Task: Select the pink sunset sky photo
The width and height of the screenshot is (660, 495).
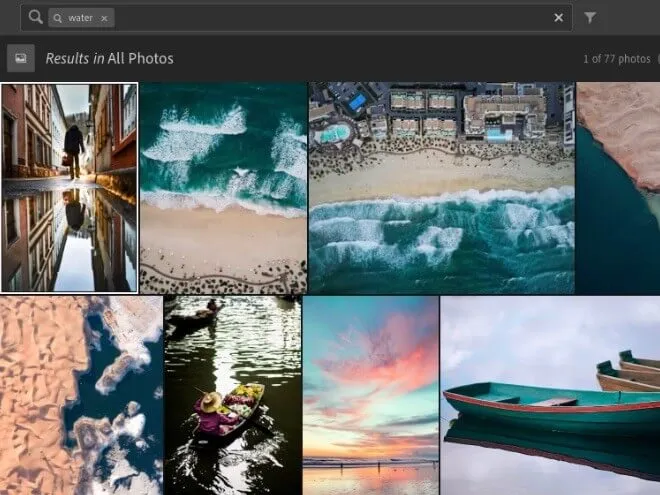Action: click(371, 395)
